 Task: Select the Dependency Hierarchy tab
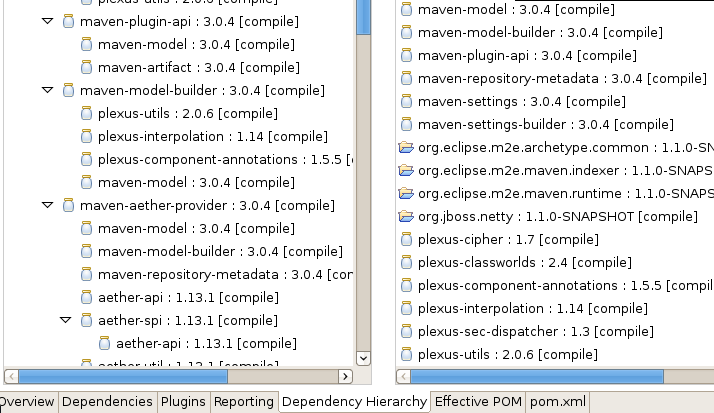pyautogui.click(x=354, y=402)
